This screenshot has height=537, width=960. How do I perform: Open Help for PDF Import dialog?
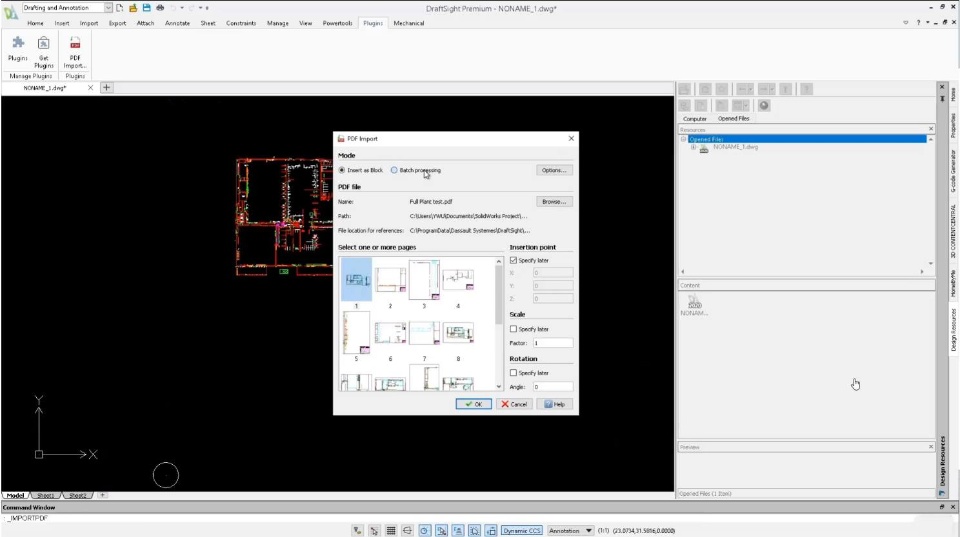click(x=555, y=404)
